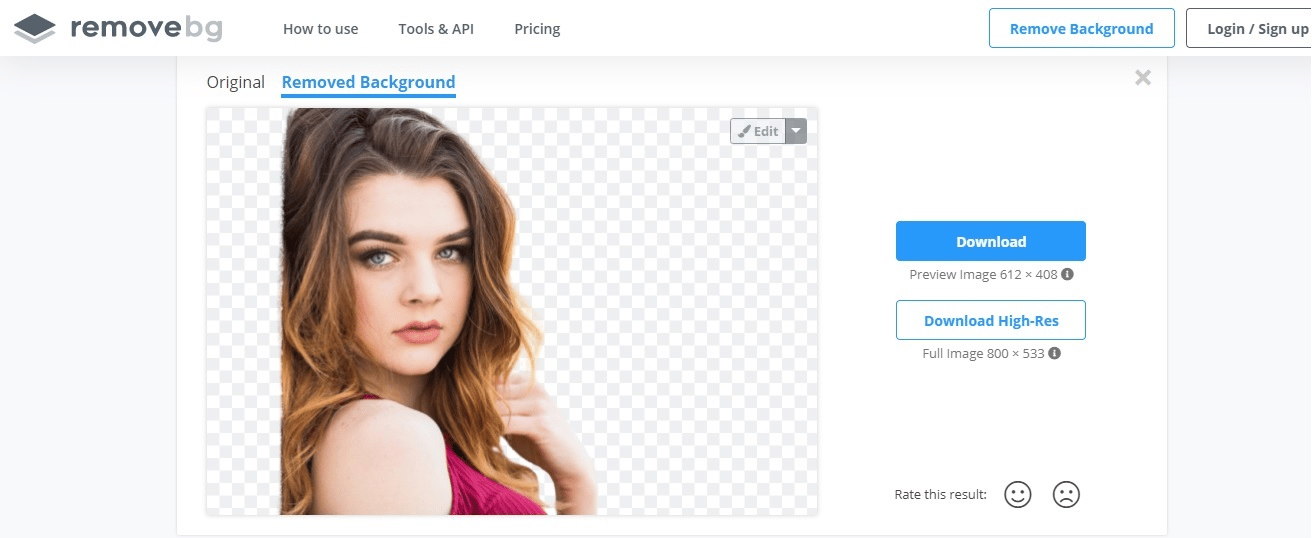Screen dimensions: 1314x538
Task: Click the blue Download button
Action: [990, 242]
